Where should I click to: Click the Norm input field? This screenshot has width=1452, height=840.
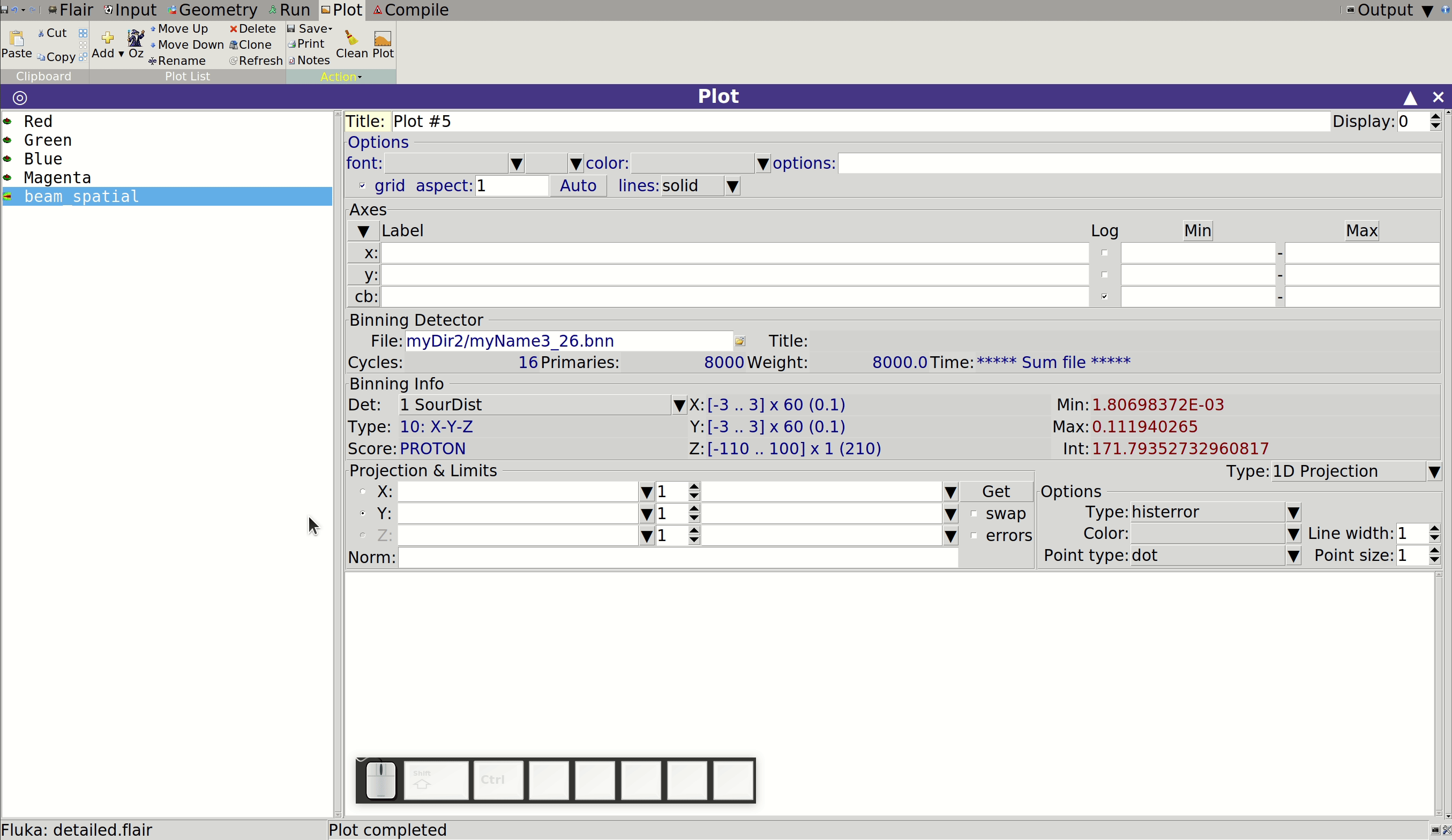(x=678, y=558)
